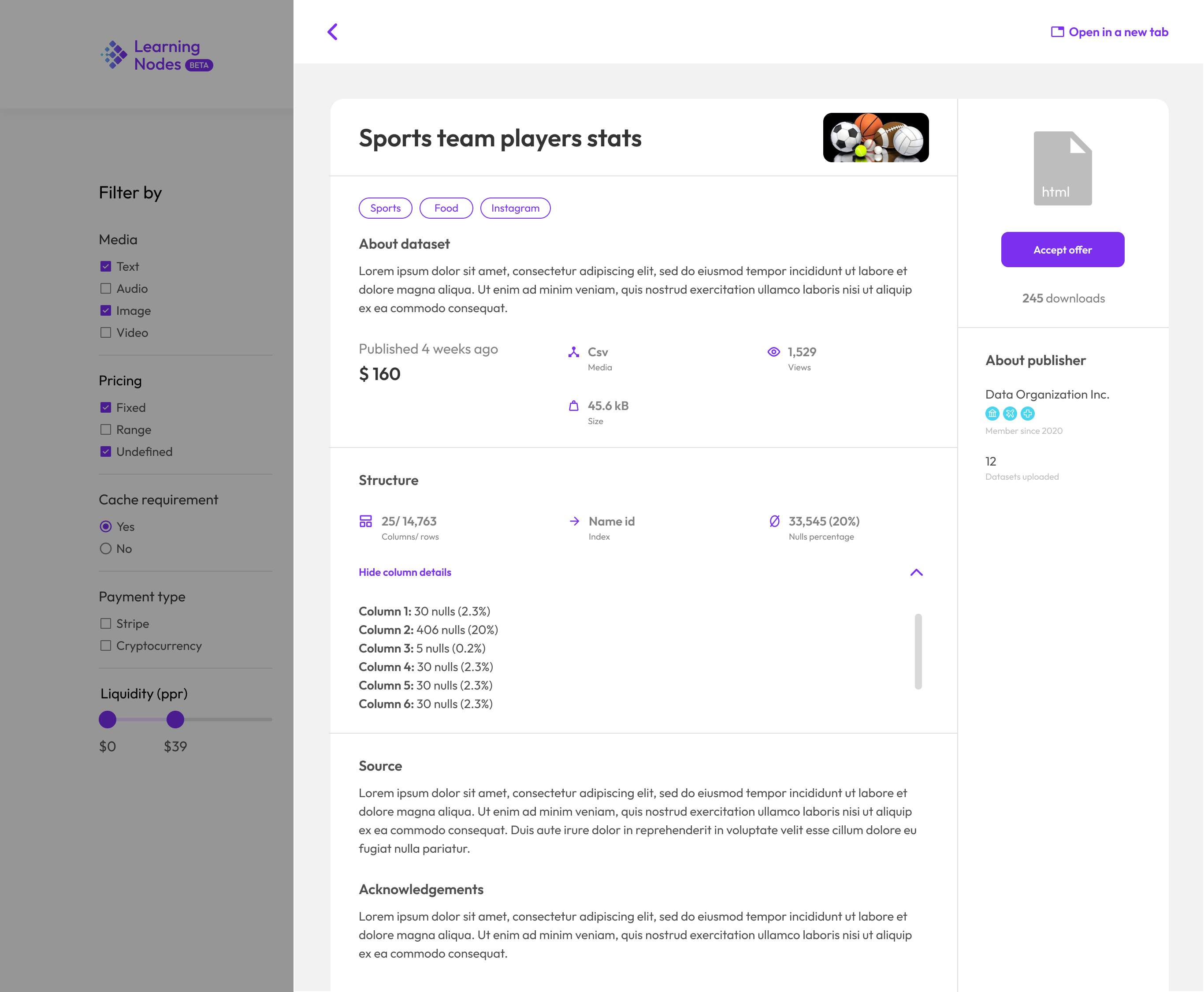Enable the Stripe payment type filter

[x=106, y=623]
